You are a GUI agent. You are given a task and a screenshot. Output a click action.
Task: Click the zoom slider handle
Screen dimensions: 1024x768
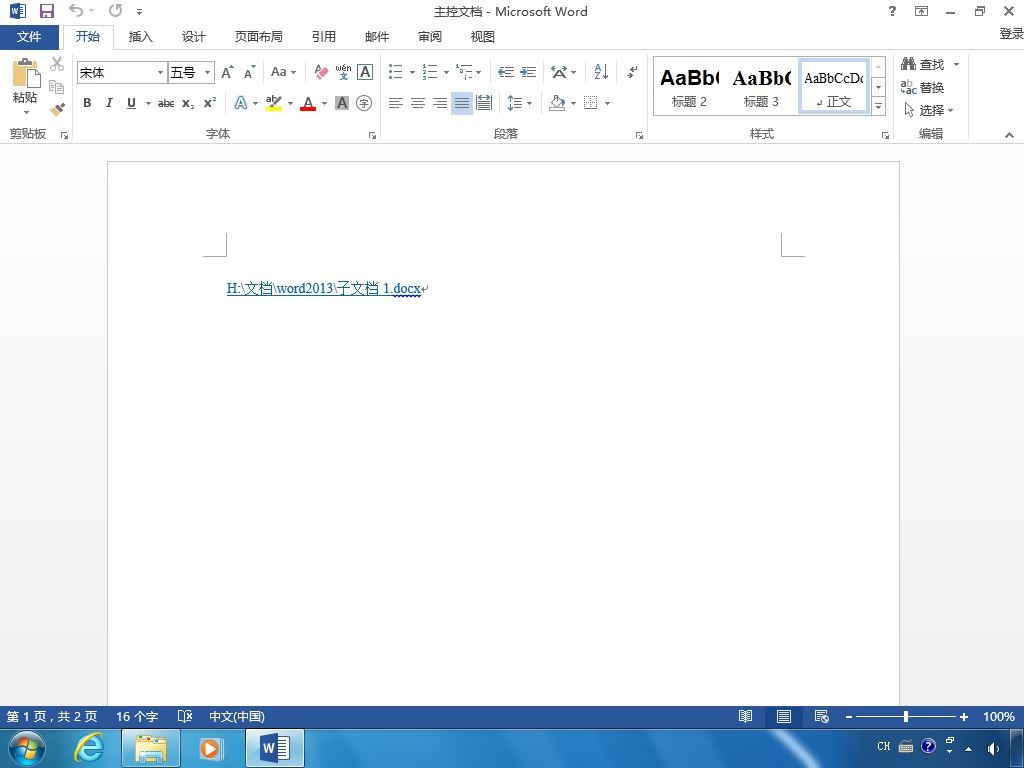click(x=906, y=716)
